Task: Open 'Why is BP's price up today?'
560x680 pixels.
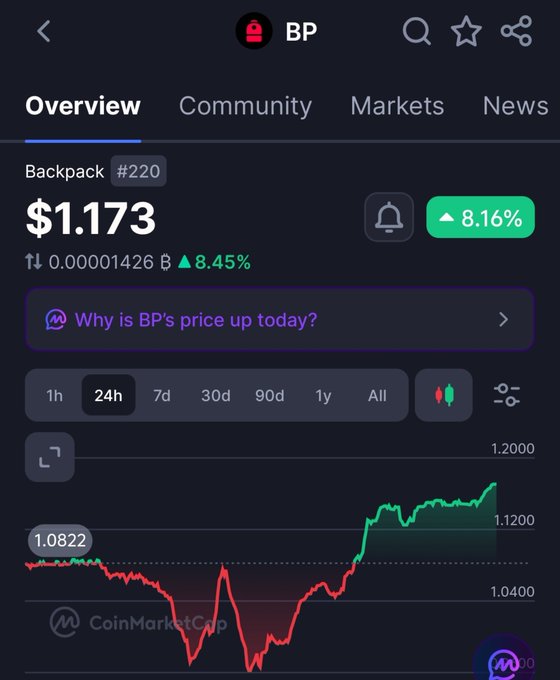Action: click(279, 320)
